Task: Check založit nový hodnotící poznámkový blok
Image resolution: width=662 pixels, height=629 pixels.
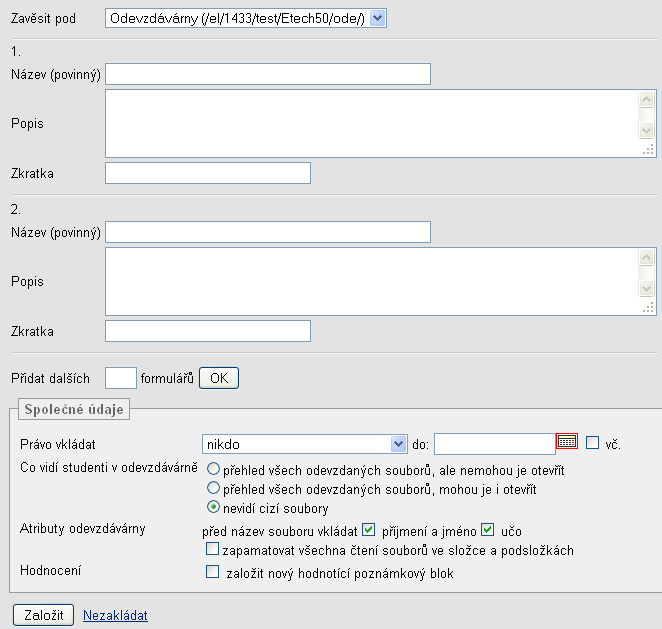Action: (x=212, y=572)
